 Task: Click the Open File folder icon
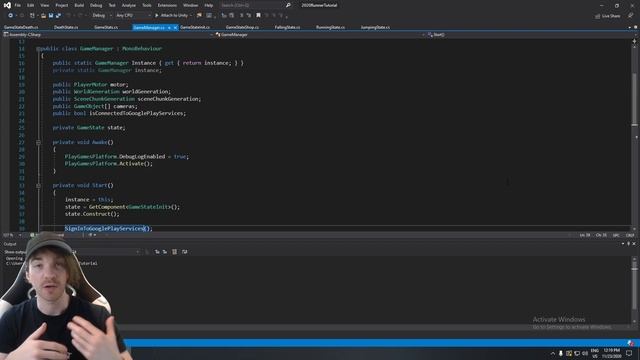click(x=43, y=16)
